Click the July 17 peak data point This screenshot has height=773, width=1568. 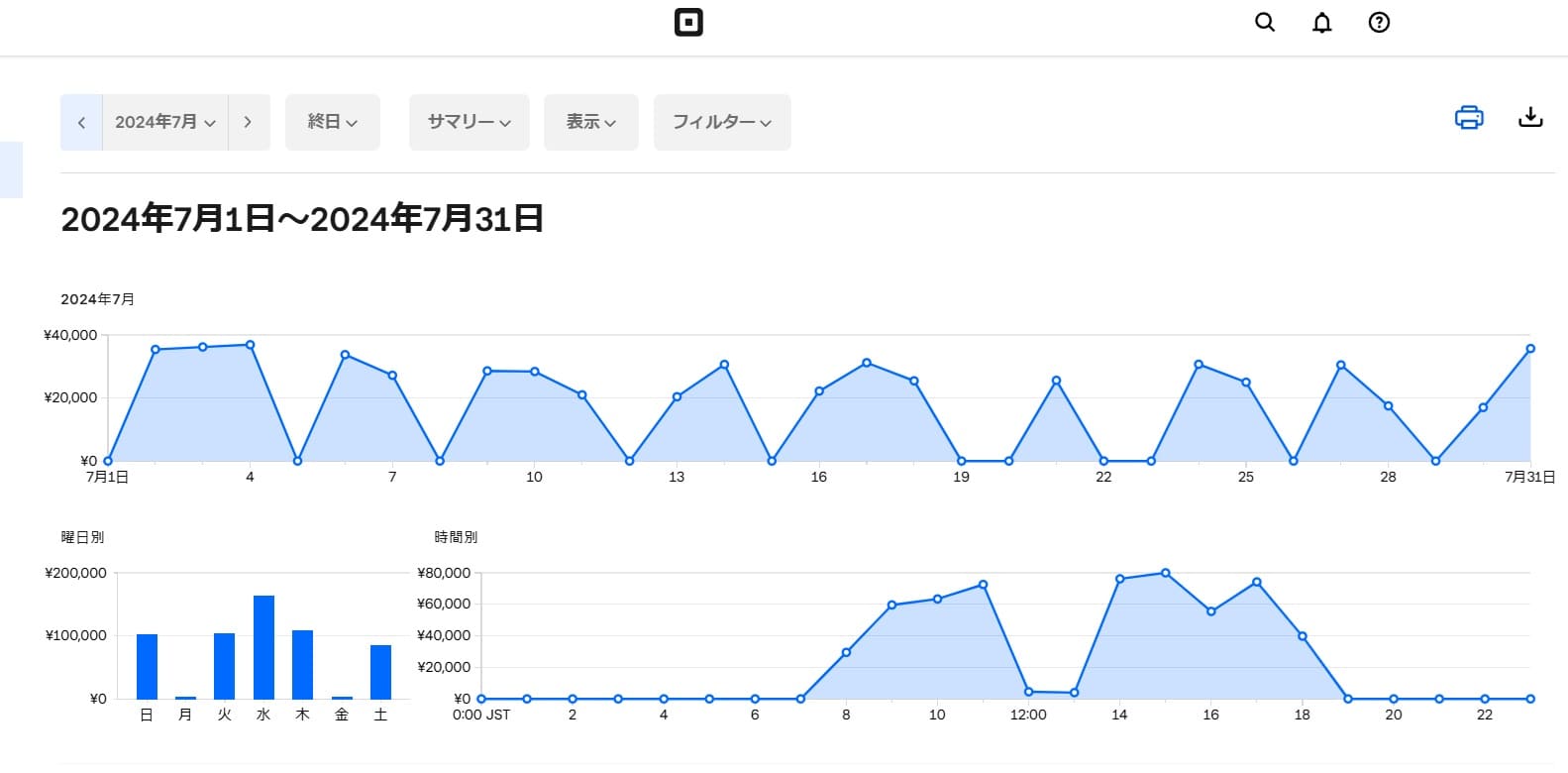(867, 363)
